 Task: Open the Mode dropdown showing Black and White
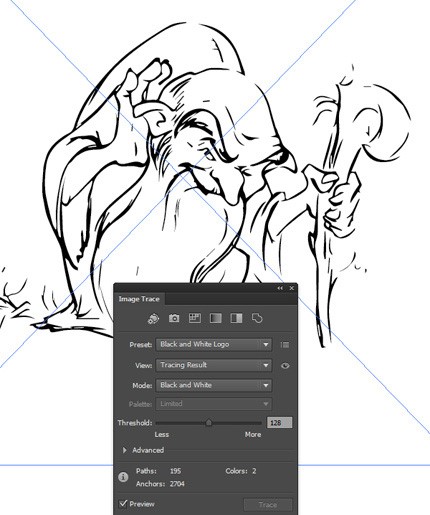214,385
